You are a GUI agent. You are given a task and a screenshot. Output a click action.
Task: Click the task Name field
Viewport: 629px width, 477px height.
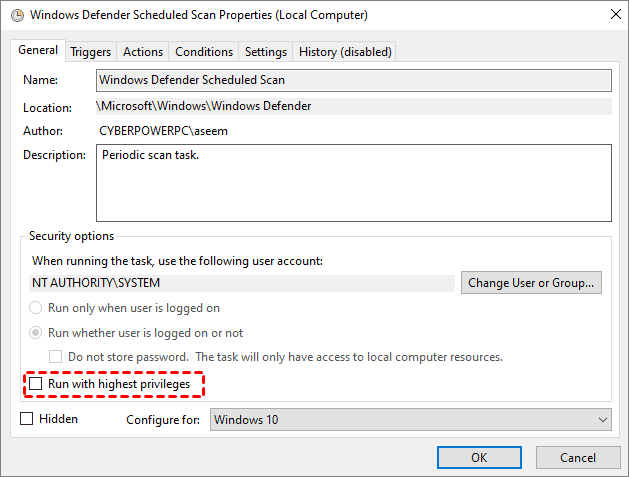click(x=353, y=80)
